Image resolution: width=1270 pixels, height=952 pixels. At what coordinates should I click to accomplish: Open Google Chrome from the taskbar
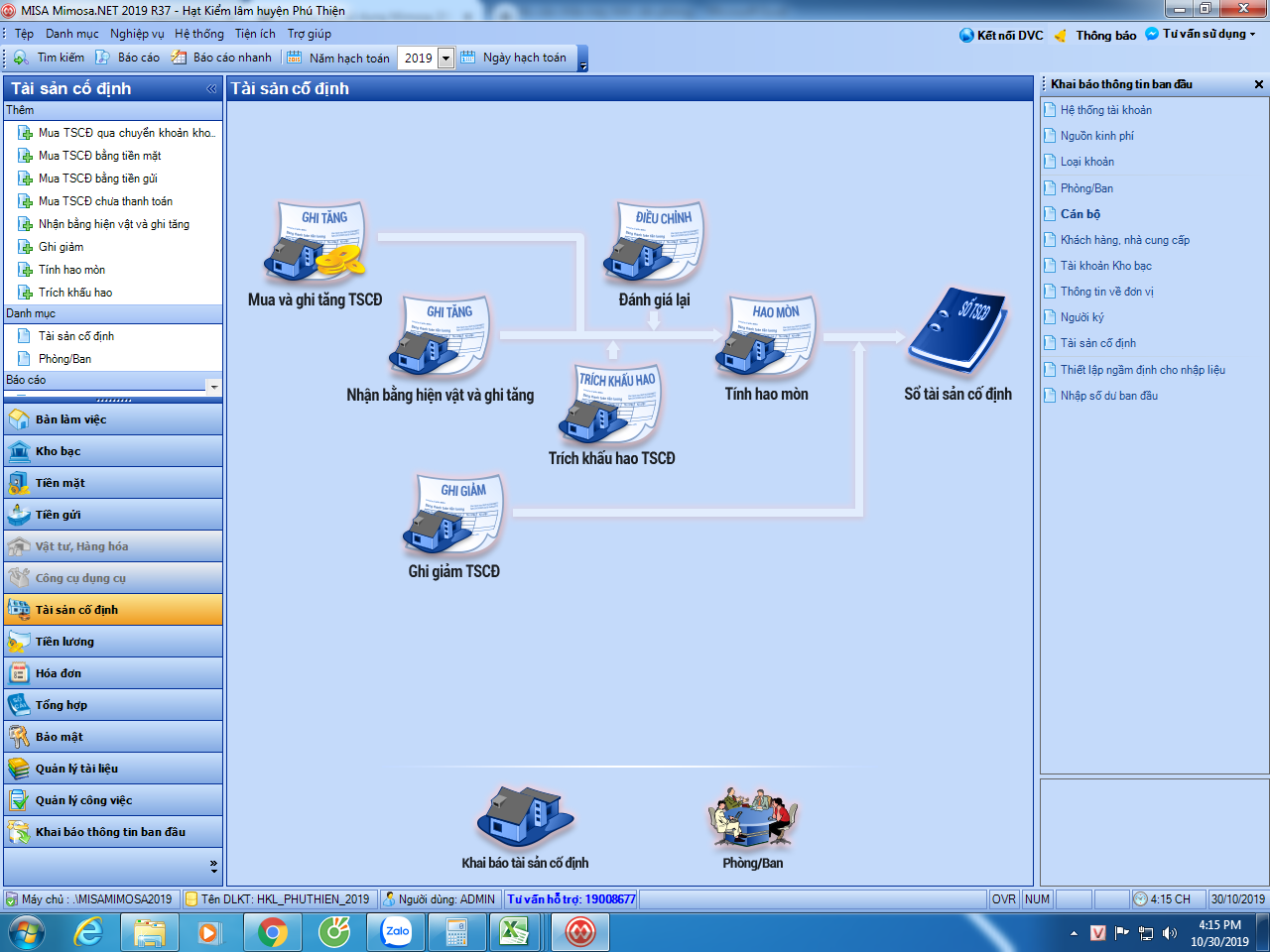272,932
